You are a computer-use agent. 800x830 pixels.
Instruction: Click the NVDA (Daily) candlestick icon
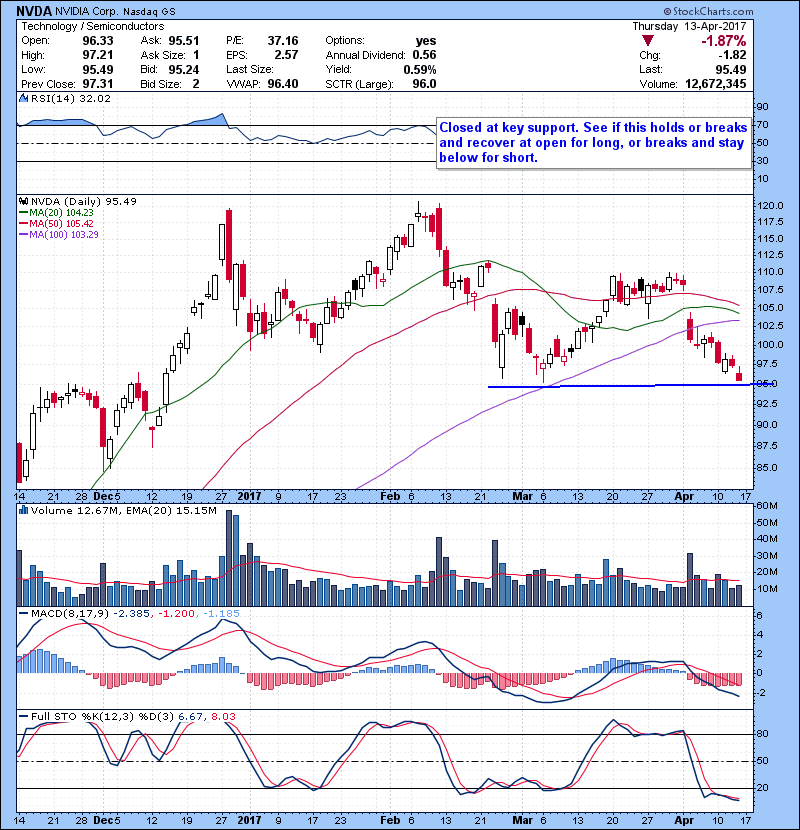pos(23,201)
